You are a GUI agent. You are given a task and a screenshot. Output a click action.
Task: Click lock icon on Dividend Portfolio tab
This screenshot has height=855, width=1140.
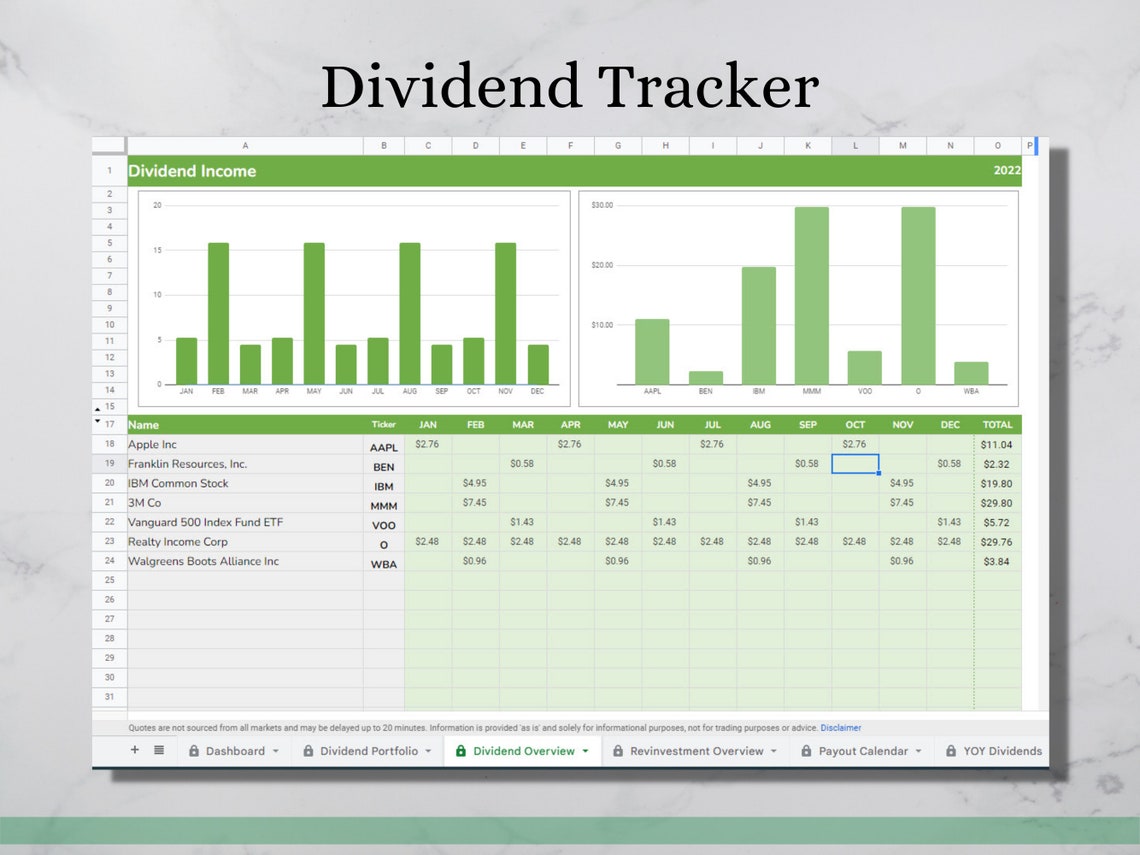(308, 750)
